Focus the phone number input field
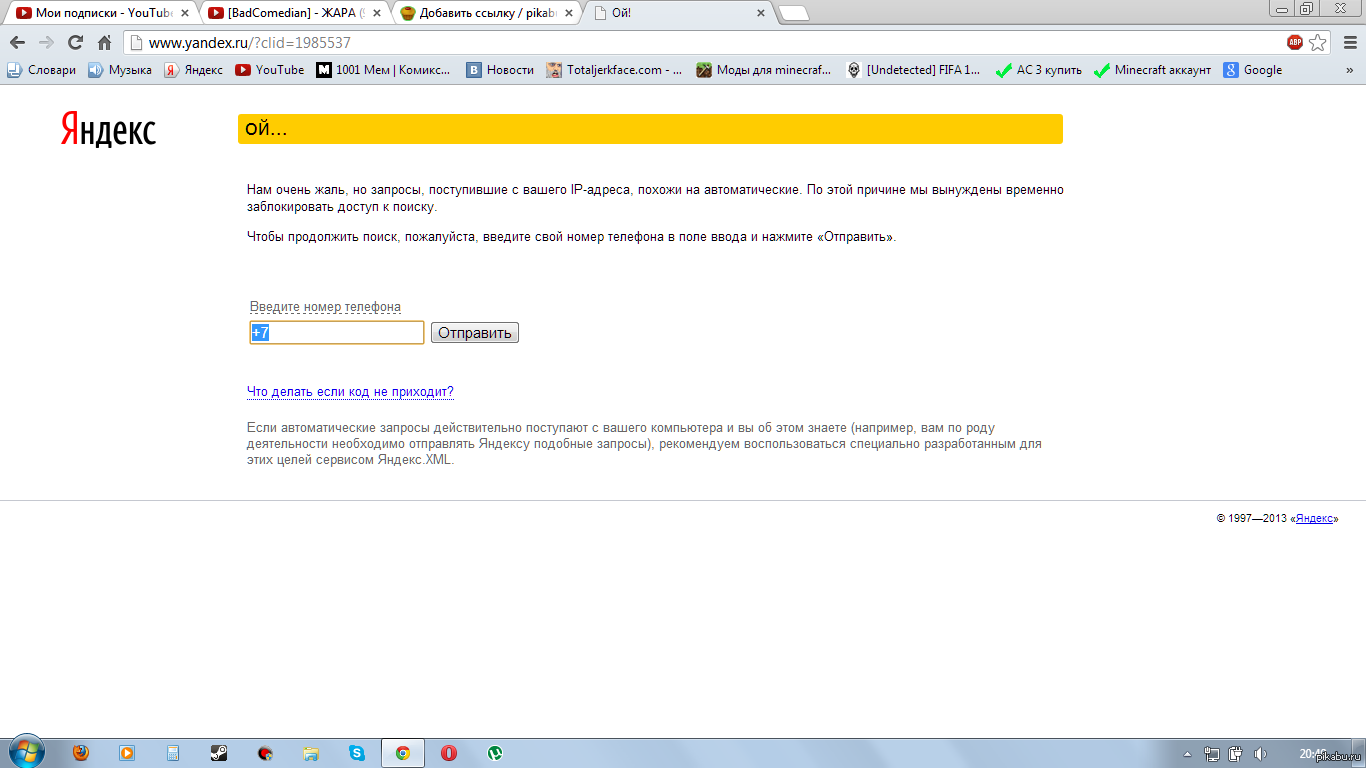The width and height of the screenshot is (1366, 768). [337, 333]
